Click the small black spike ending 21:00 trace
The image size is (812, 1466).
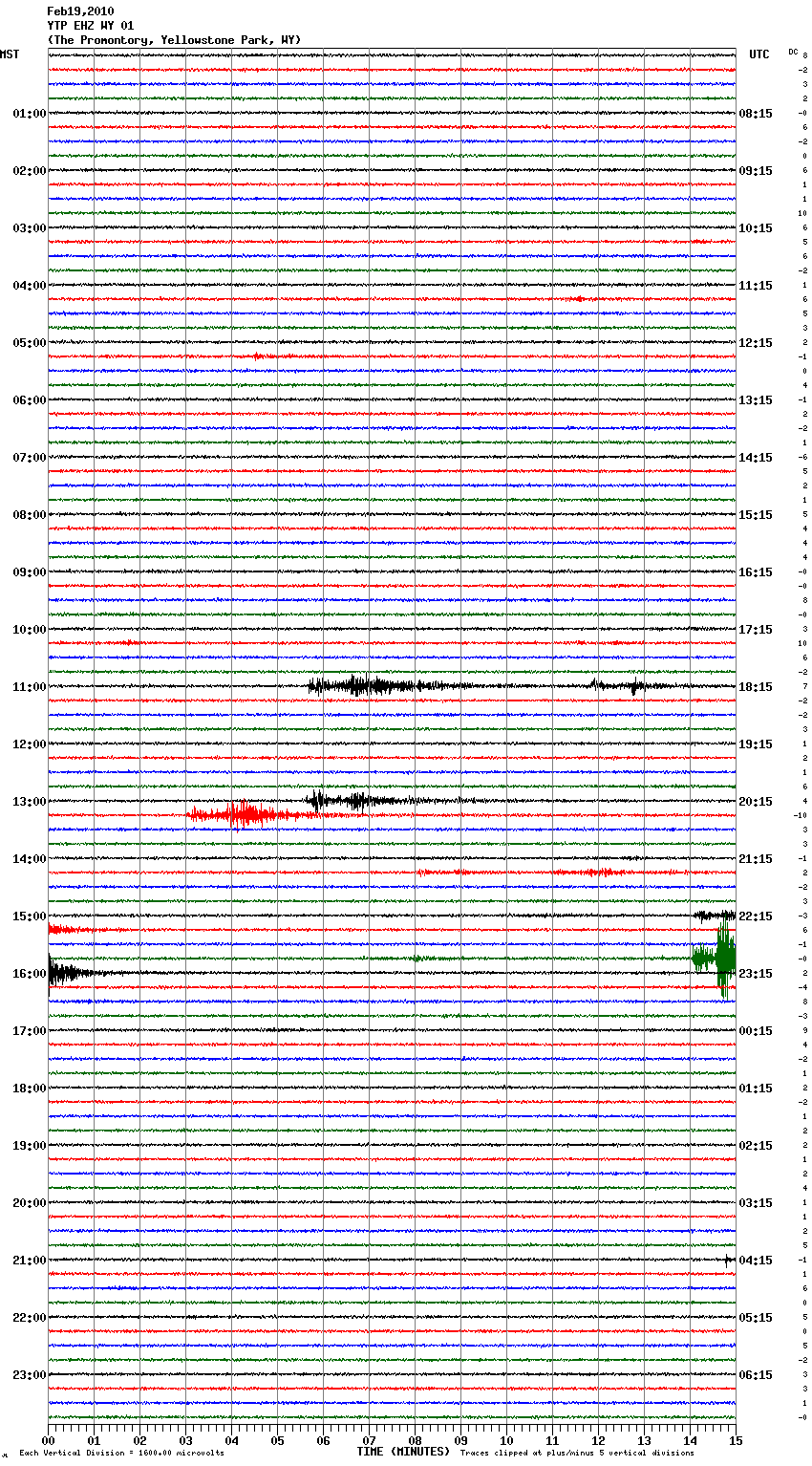pos(729,1260)
